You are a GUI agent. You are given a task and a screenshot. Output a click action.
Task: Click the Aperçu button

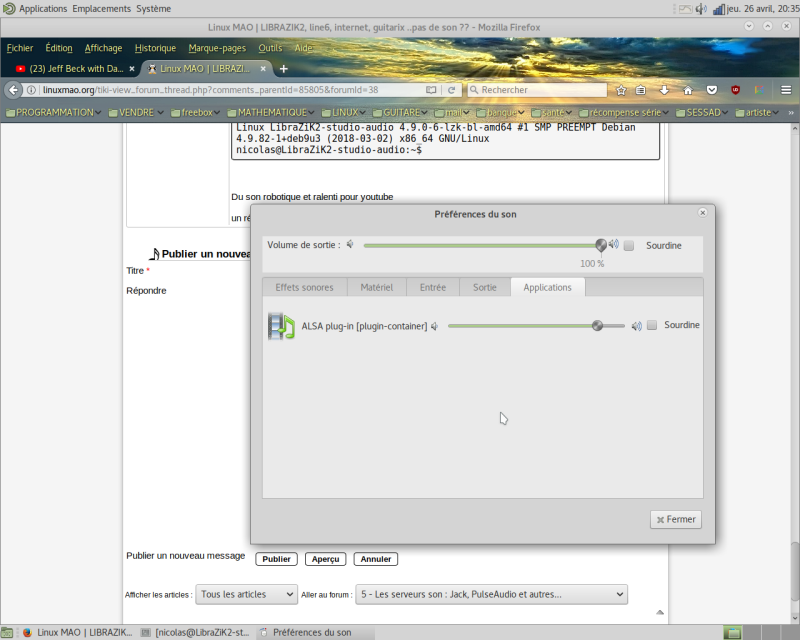[x=326, y=559]
